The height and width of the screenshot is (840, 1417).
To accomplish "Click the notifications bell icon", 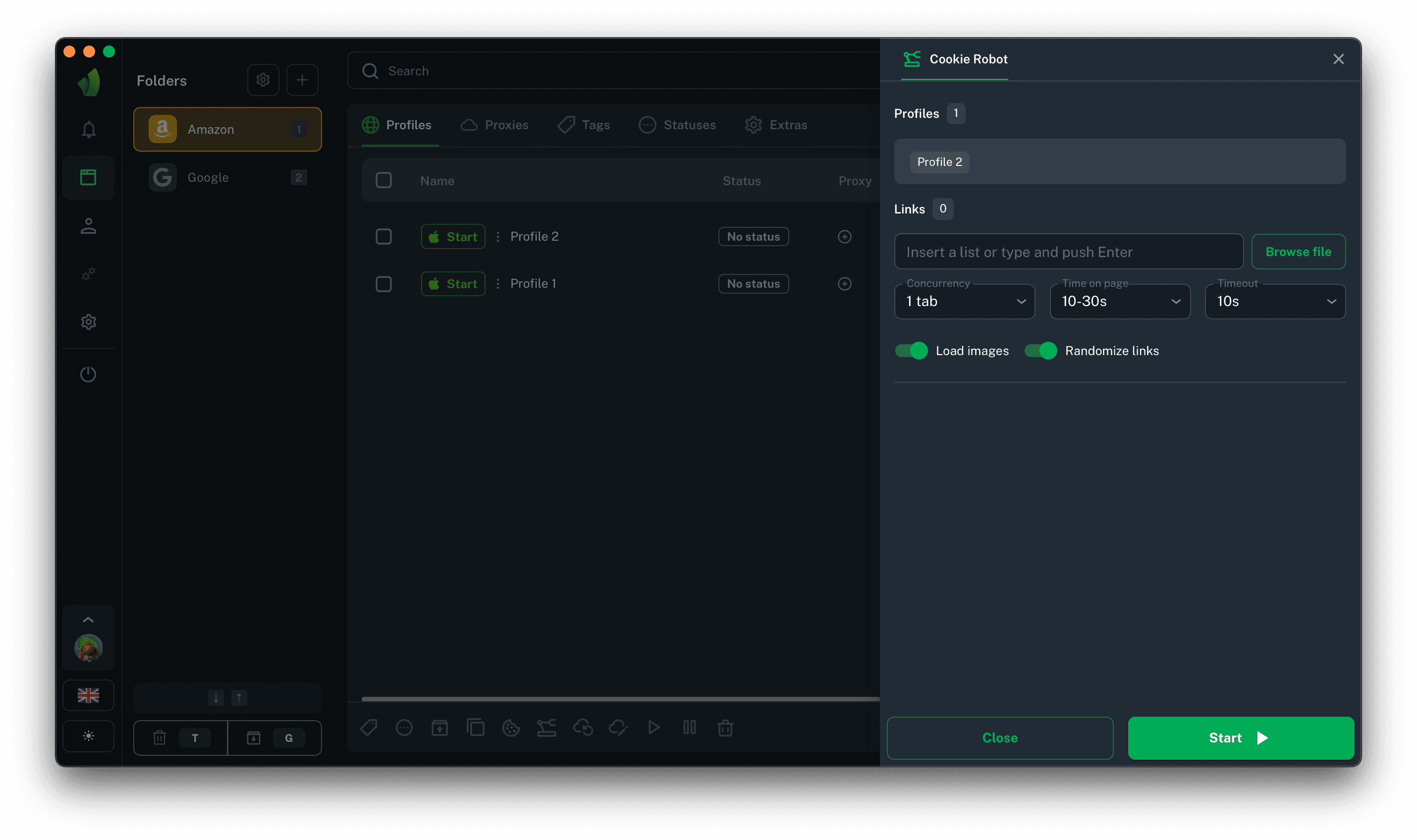I will (88, 130).
